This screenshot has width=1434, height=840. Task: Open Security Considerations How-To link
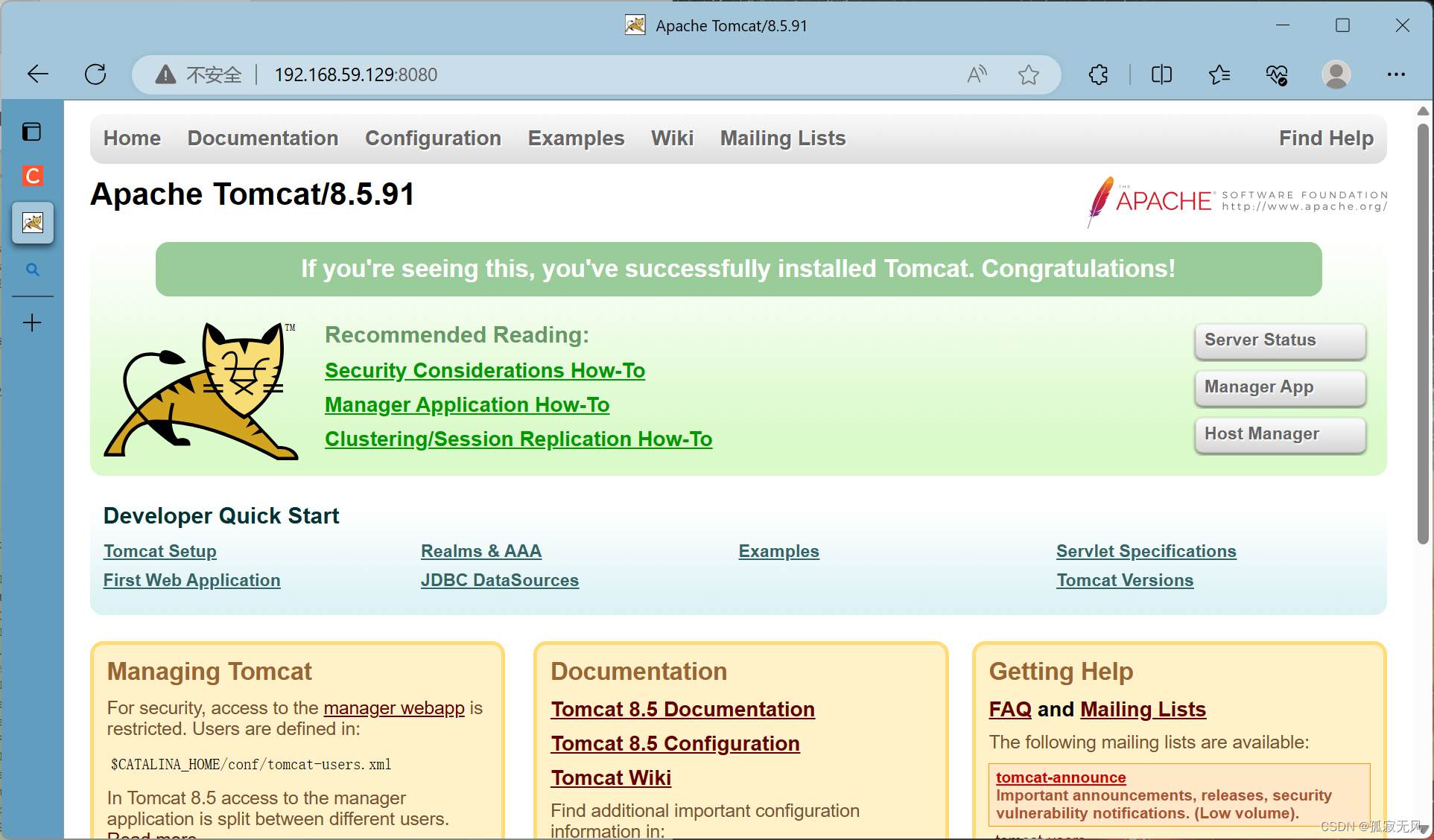(x=485, y=370)
